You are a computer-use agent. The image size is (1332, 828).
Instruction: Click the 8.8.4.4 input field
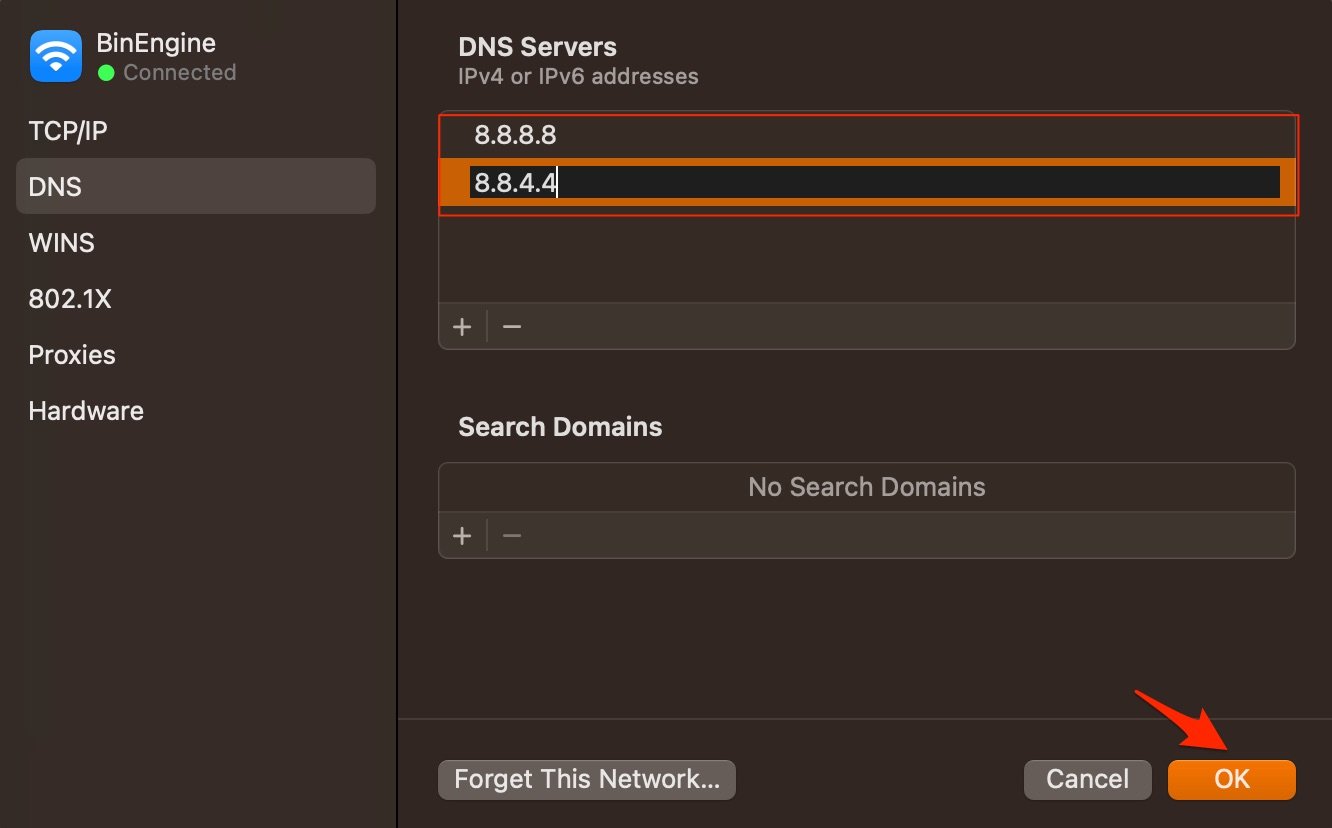(x=700, y=182)
